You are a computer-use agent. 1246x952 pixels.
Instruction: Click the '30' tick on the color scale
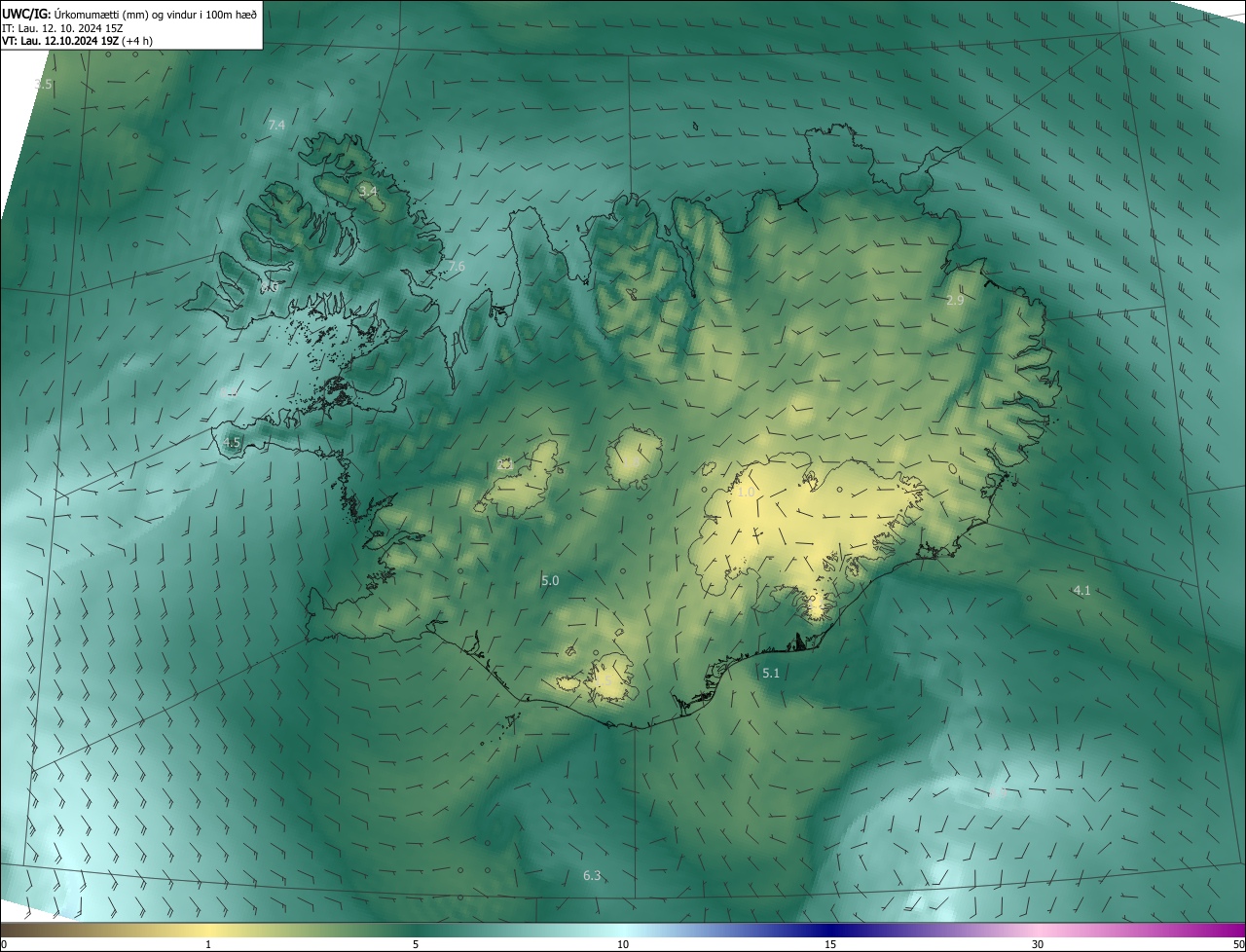[x=1038, y=944]
